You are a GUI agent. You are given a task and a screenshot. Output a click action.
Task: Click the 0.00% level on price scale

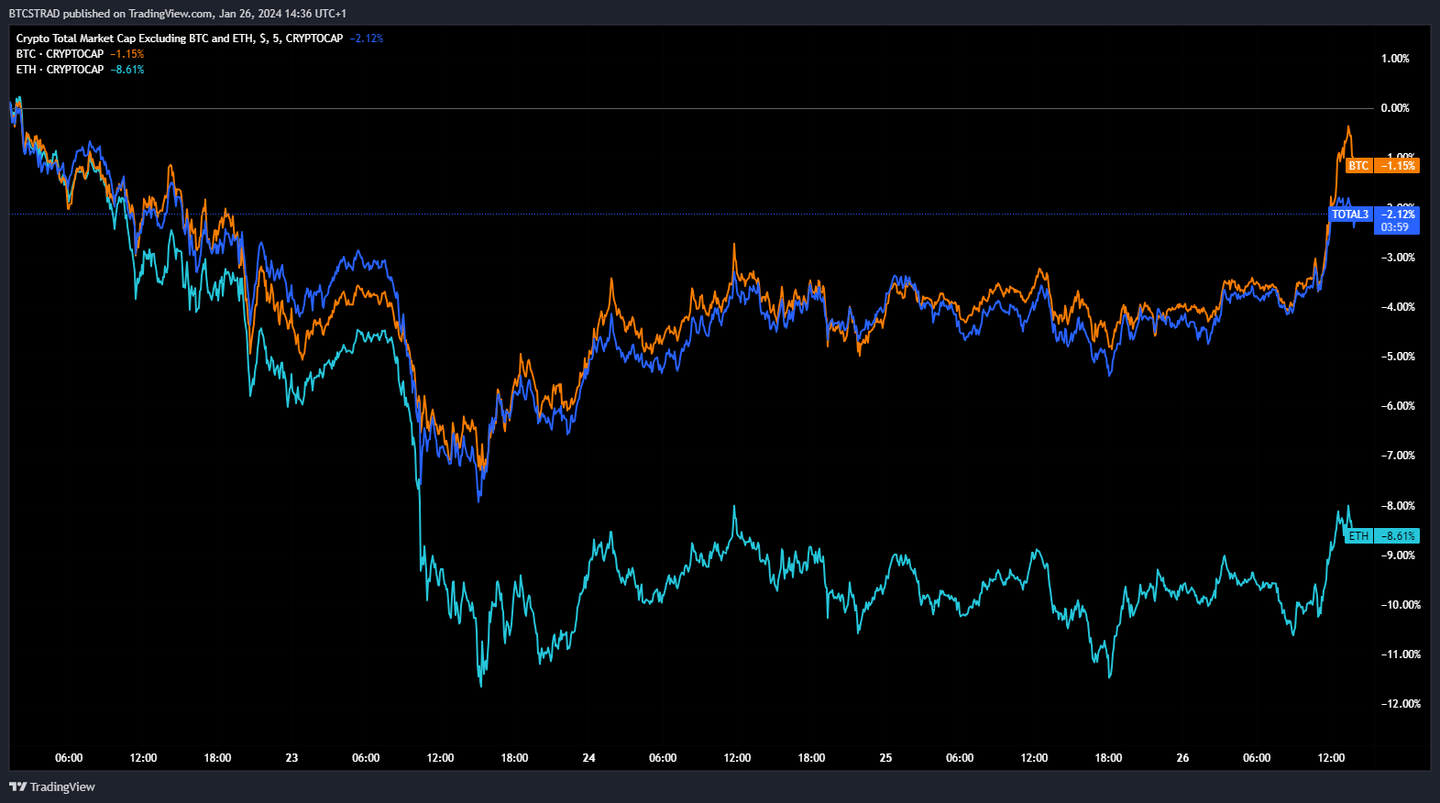point(1394,108)
